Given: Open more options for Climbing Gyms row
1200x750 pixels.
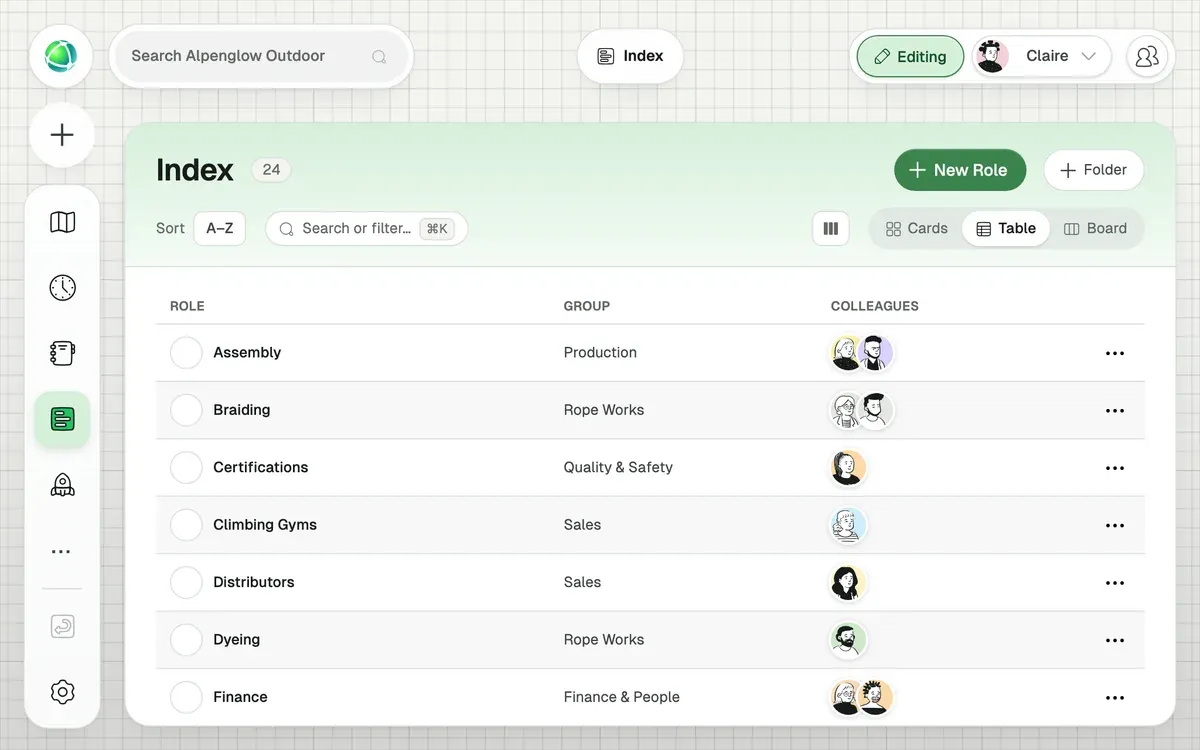Looking at the screenshot, I should [x=1115, y=525].
